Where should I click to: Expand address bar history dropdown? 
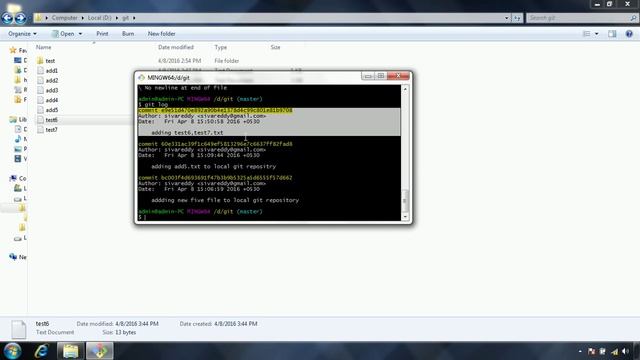[x=507, y=18]
